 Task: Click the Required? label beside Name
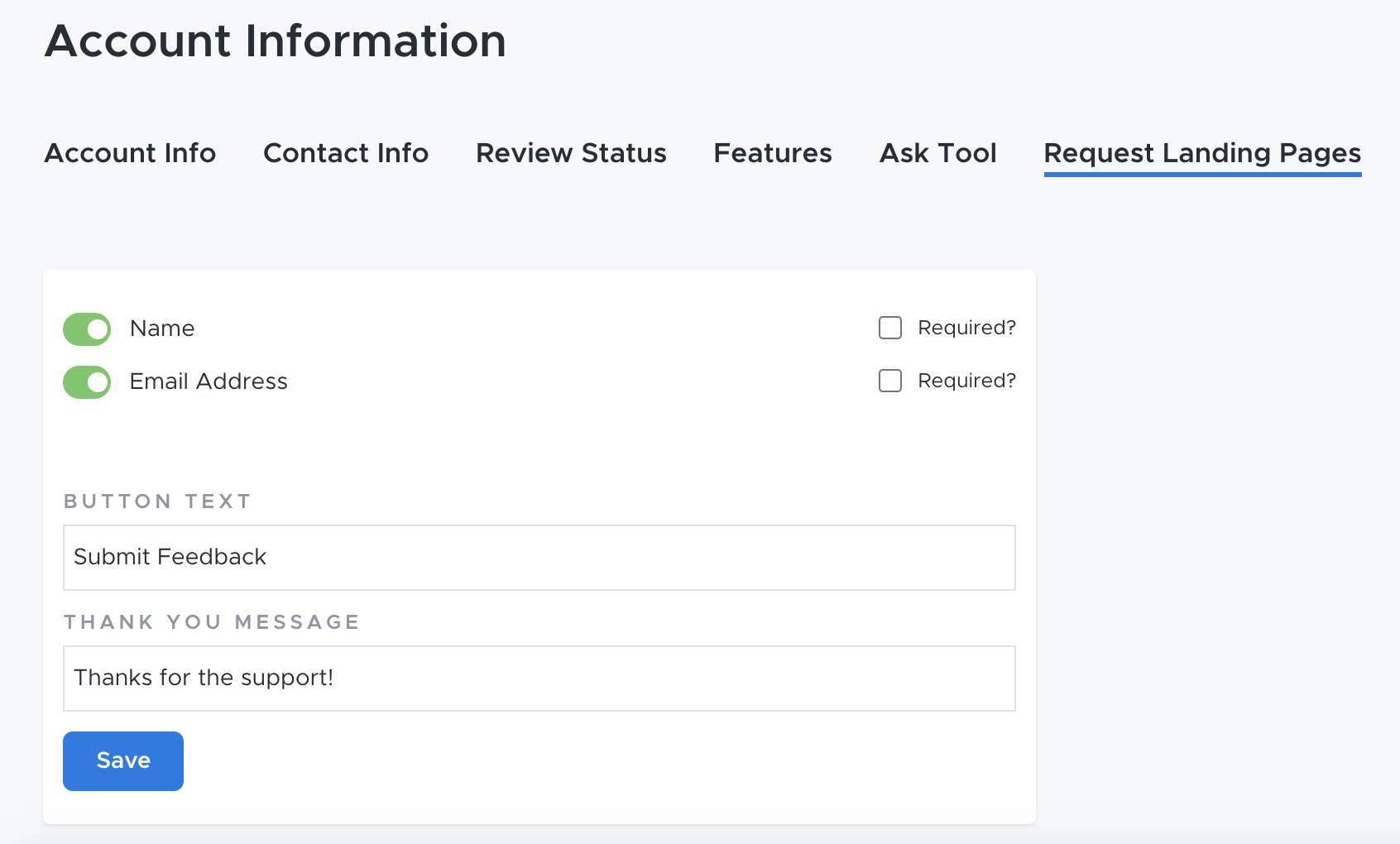[966, 328]
